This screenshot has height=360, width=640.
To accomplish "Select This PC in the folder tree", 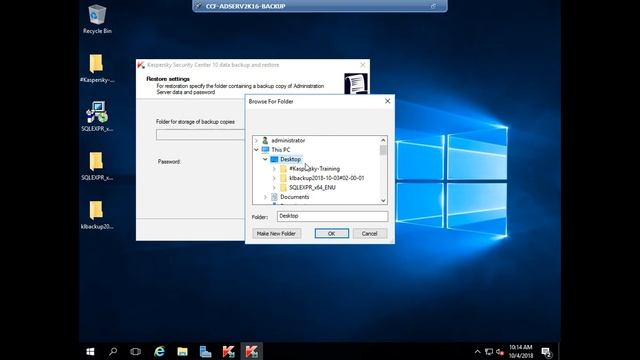I will (280, 150).
